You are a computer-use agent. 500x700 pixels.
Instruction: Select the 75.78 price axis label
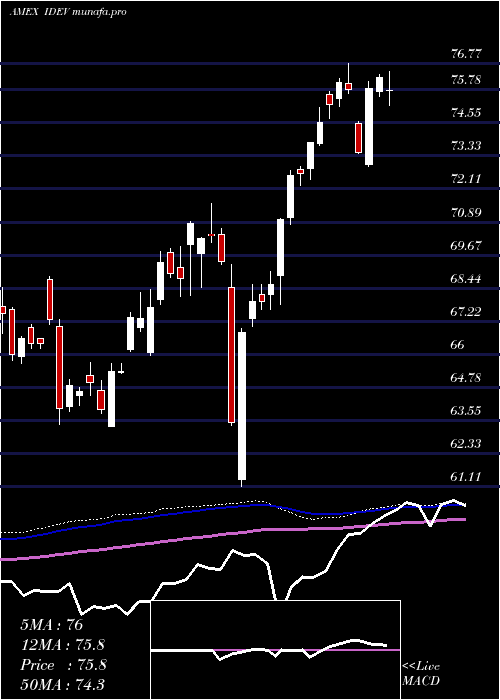tap(466, 80)
